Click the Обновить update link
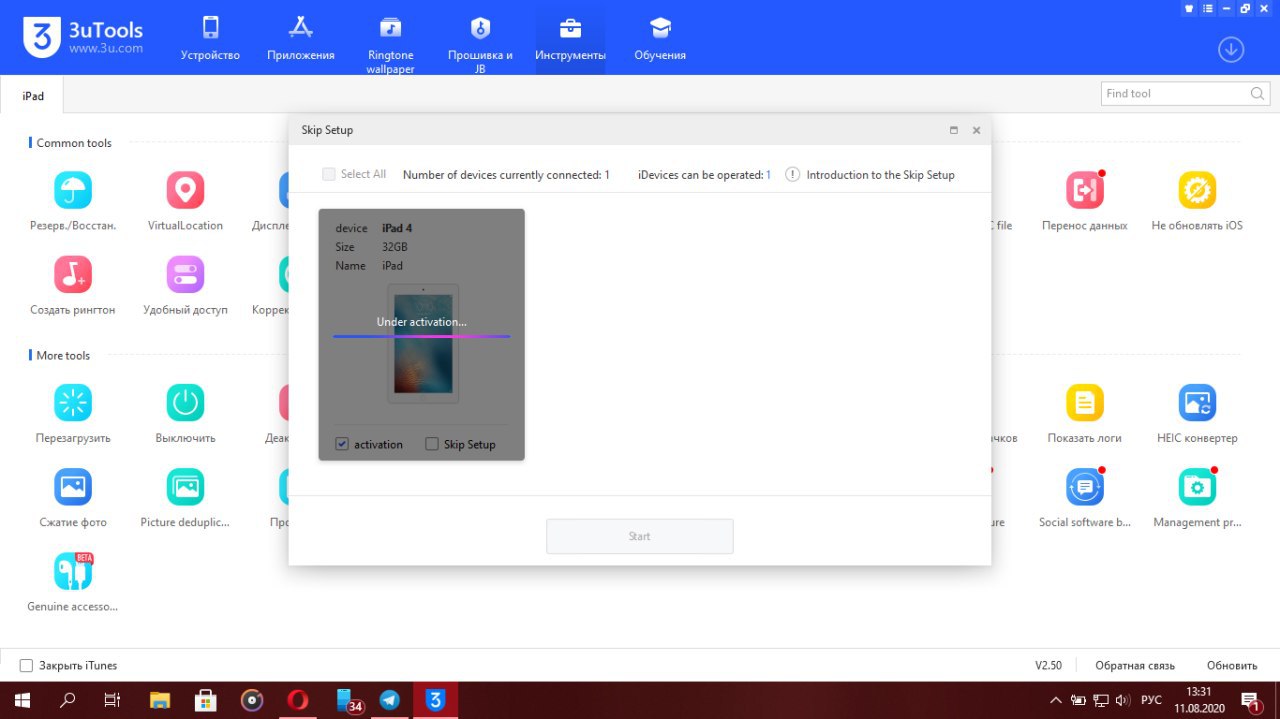 pyautogui.click(x=1232, y=665)
